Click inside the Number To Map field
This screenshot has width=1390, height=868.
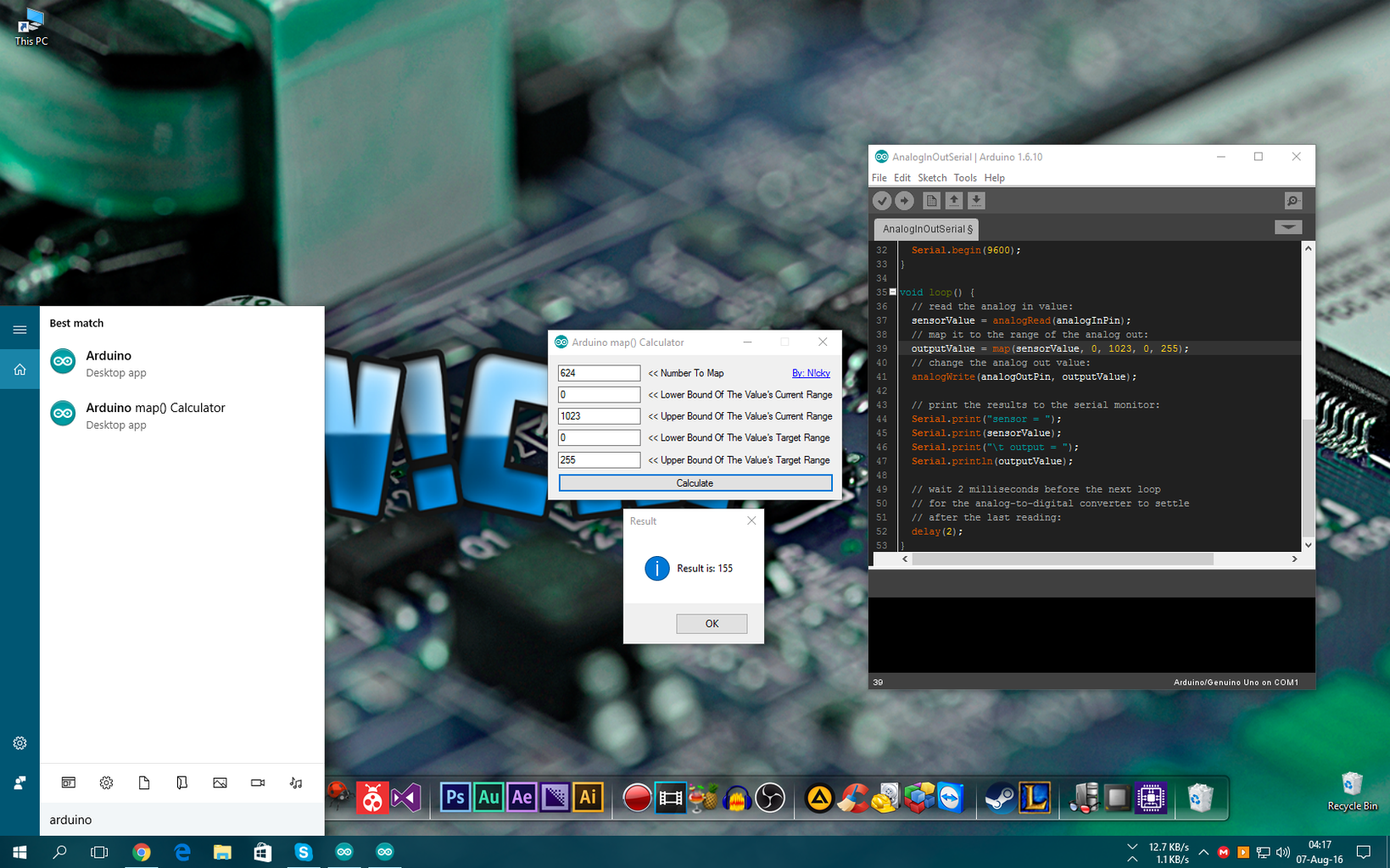[x=599, y=373]
